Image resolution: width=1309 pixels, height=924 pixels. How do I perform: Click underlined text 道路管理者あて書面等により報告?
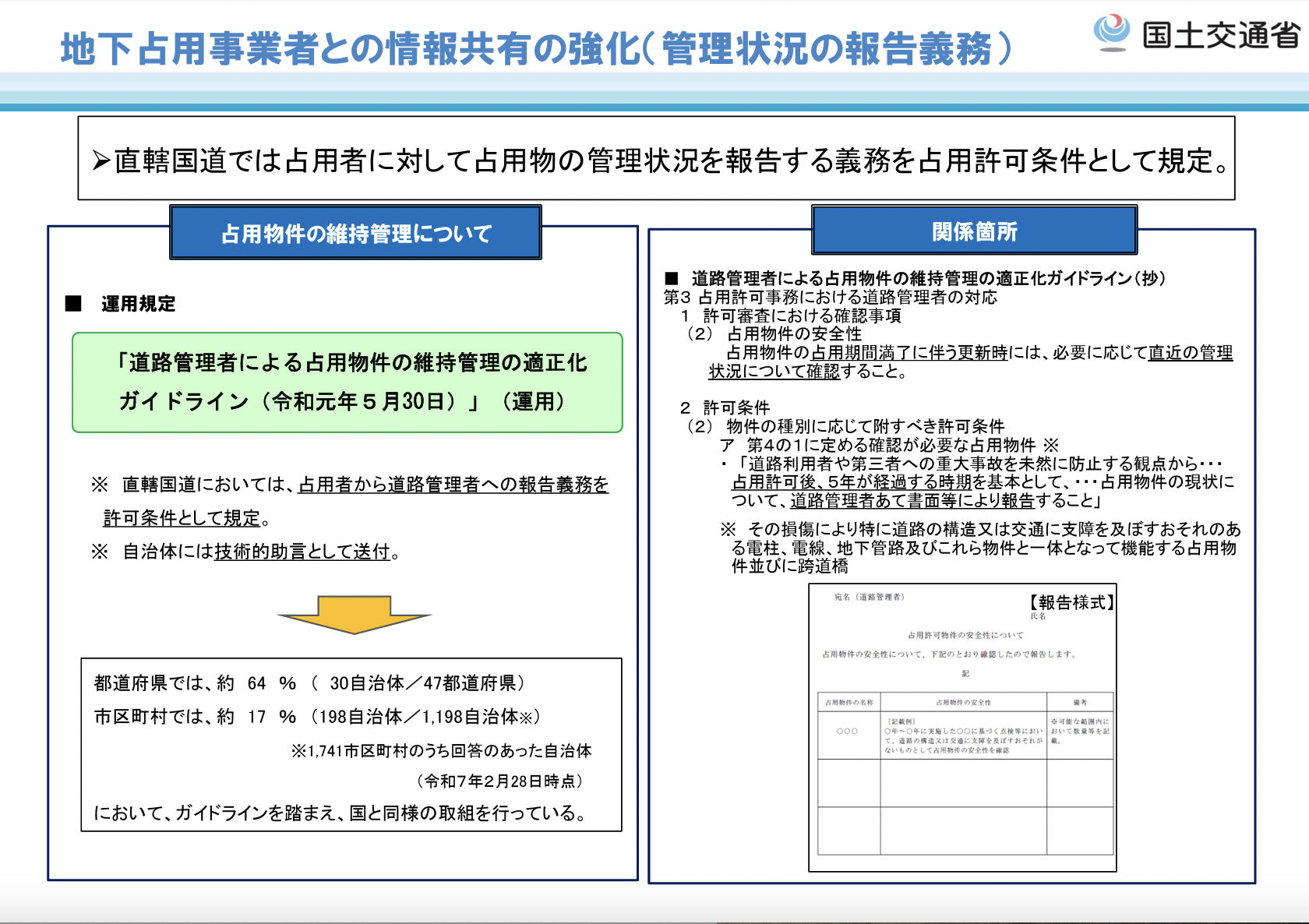[912, 501]
